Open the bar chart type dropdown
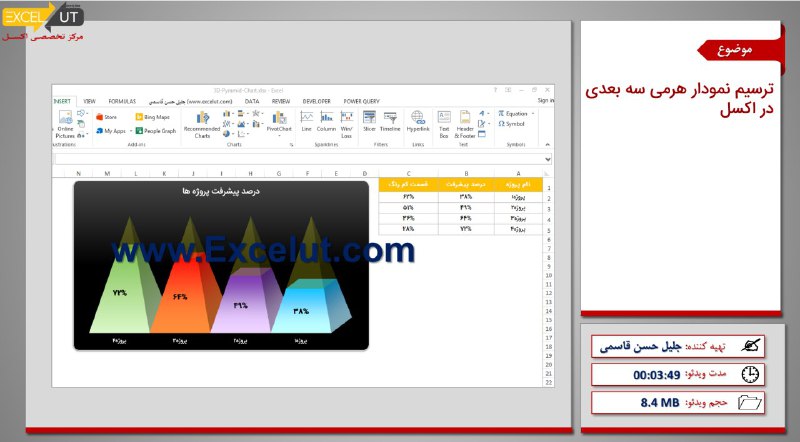 242,113
